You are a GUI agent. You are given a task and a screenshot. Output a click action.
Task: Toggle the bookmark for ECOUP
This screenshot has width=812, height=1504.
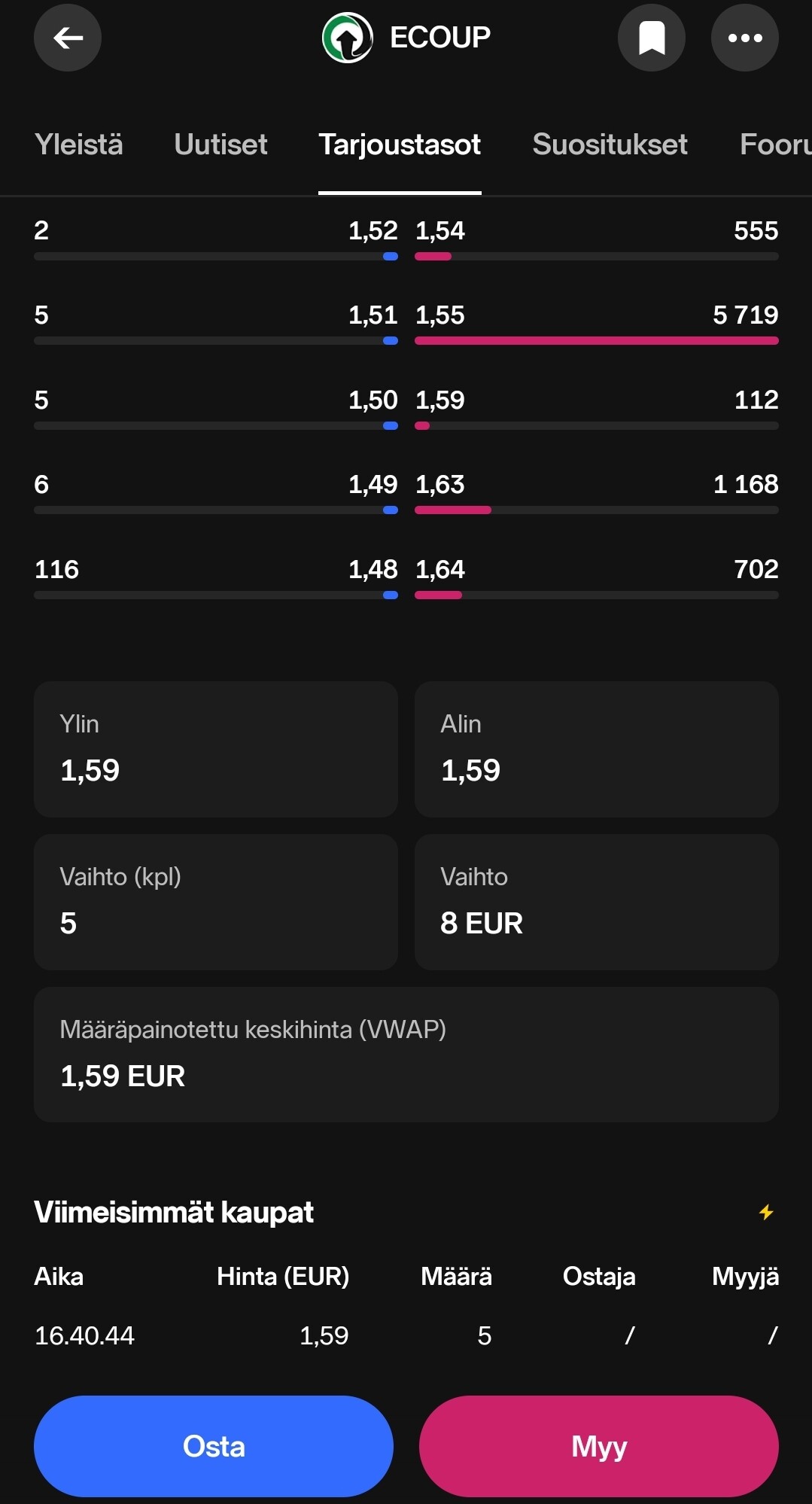651,38
